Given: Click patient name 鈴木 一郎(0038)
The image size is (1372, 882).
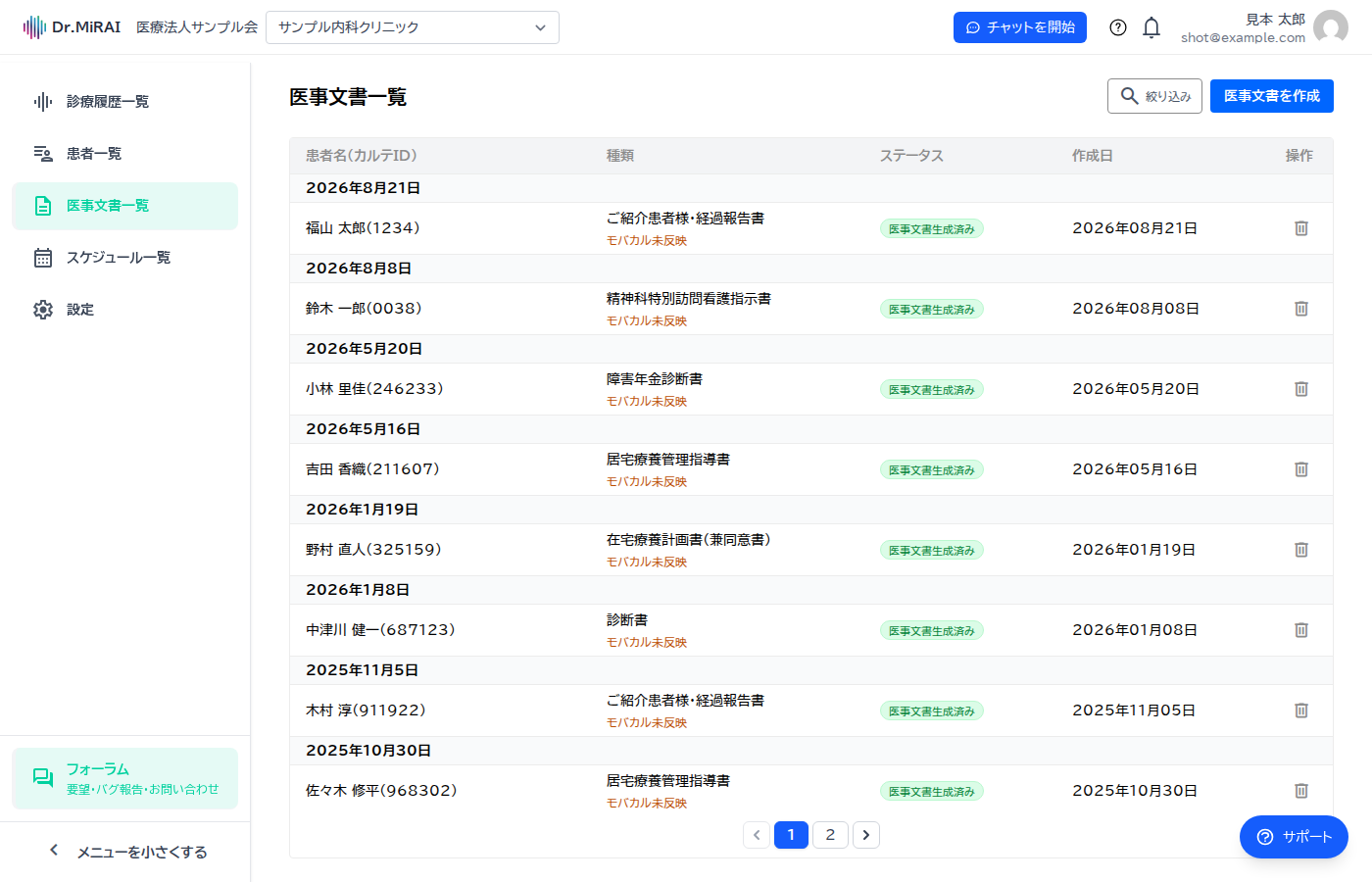Looking at the screenshot, I should [x=364, y=309].
